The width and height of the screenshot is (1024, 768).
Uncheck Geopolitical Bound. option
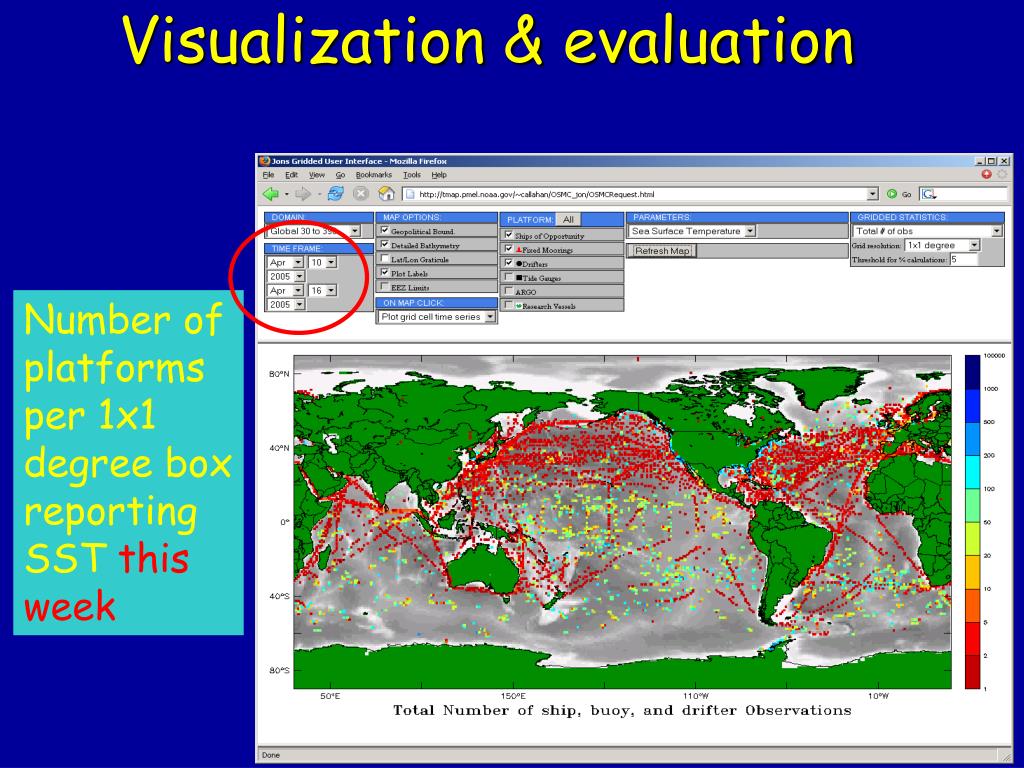pyautogui.click(x=385, y=231)
